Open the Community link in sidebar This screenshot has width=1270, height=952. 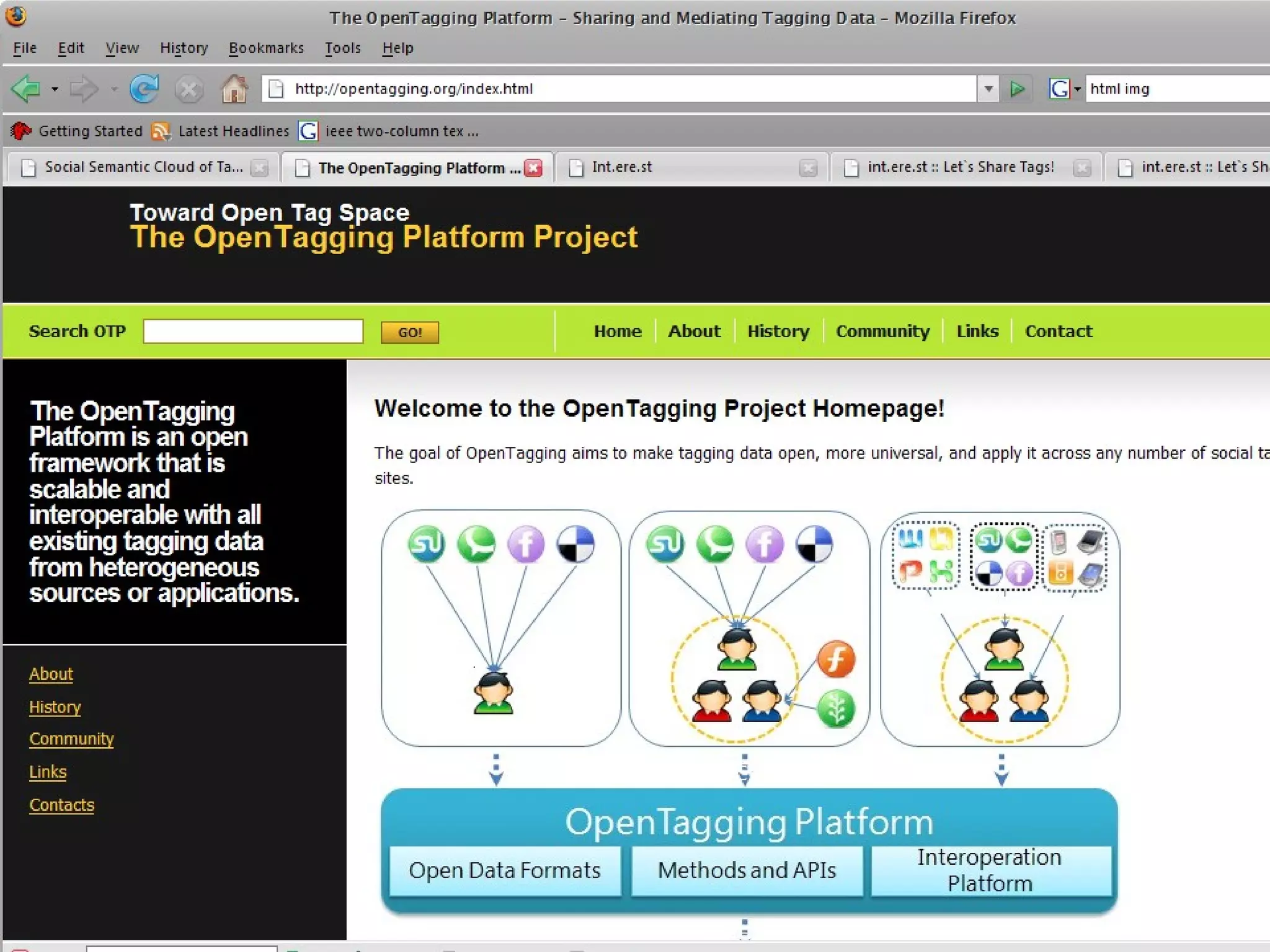(x=71, y=739)
